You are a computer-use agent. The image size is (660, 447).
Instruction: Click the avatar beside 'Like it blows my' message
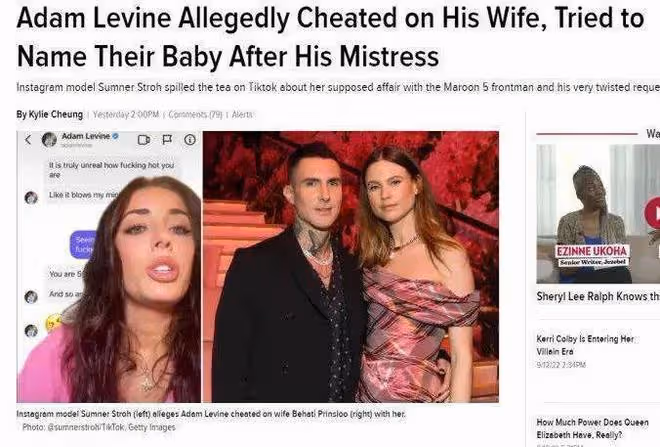tap(31, 197)
